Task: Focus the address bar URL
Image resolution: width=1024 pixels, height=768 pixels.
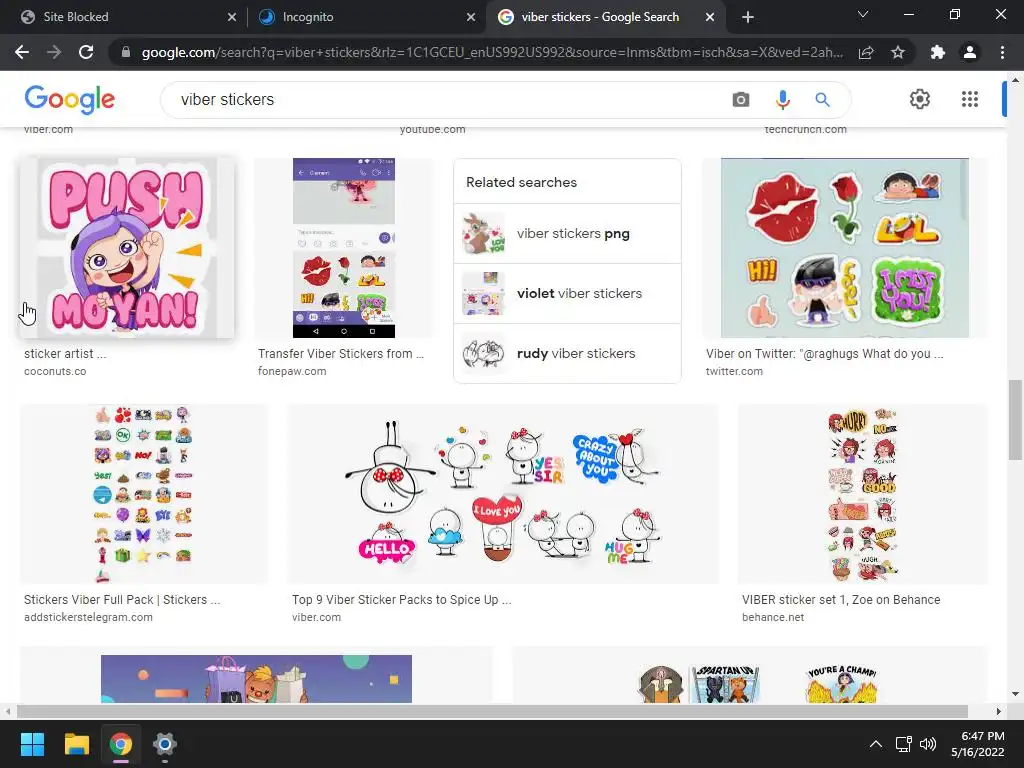Action: pyautogui.click(x=491, y=52)
